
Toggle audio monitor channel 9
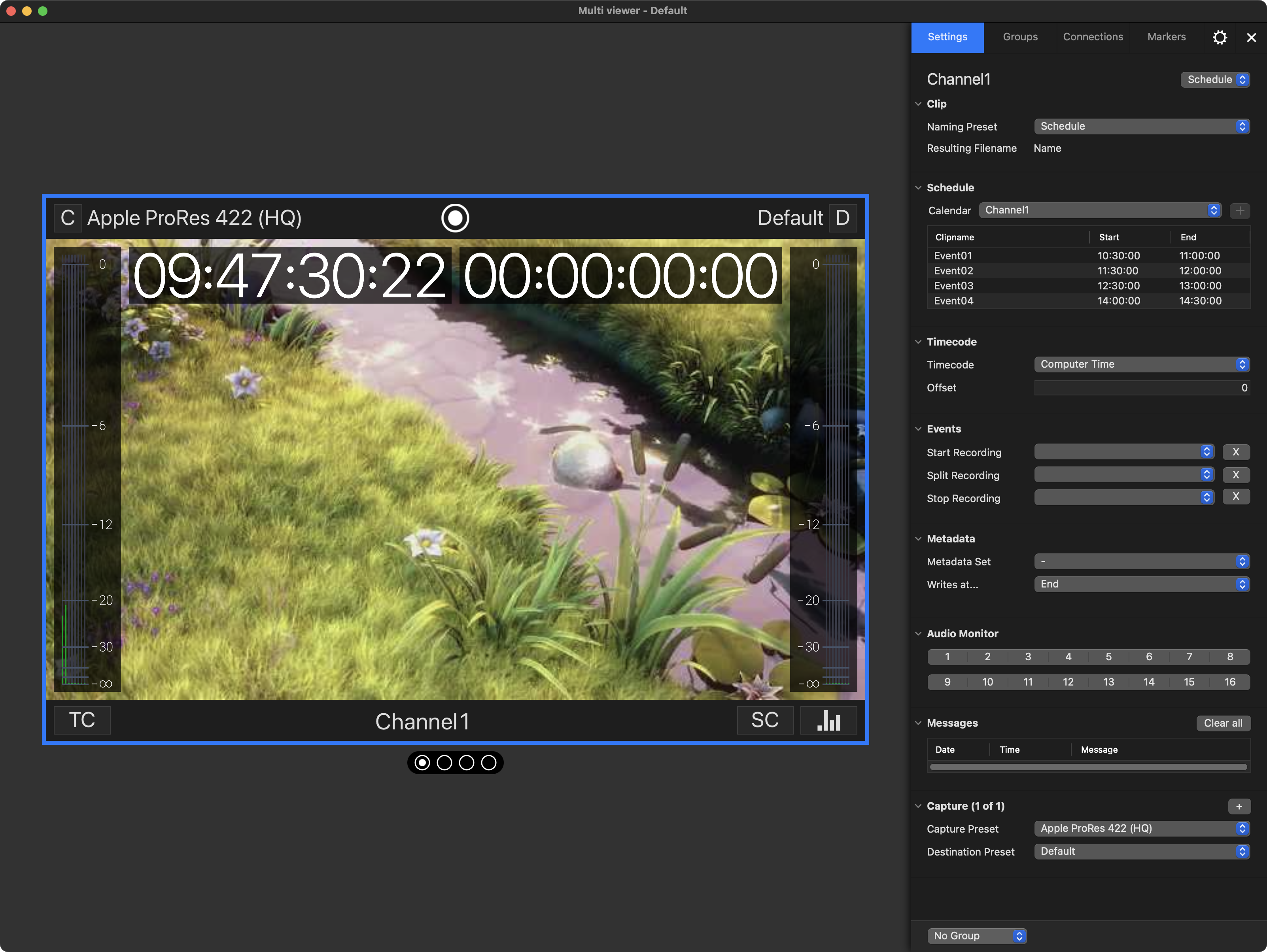coord(947,682)
